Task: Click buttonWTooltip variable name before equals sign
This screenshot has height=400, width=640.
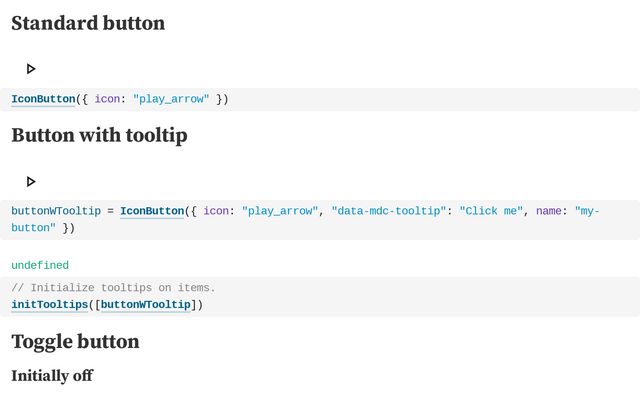Action: (56, 211)
